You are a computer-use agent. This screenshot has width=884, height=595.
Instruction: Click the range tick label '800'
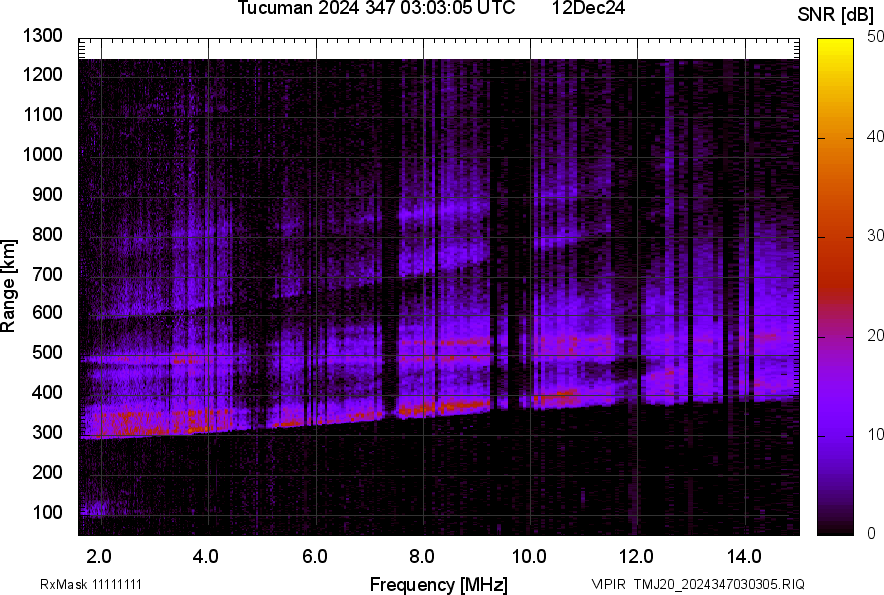47,234
